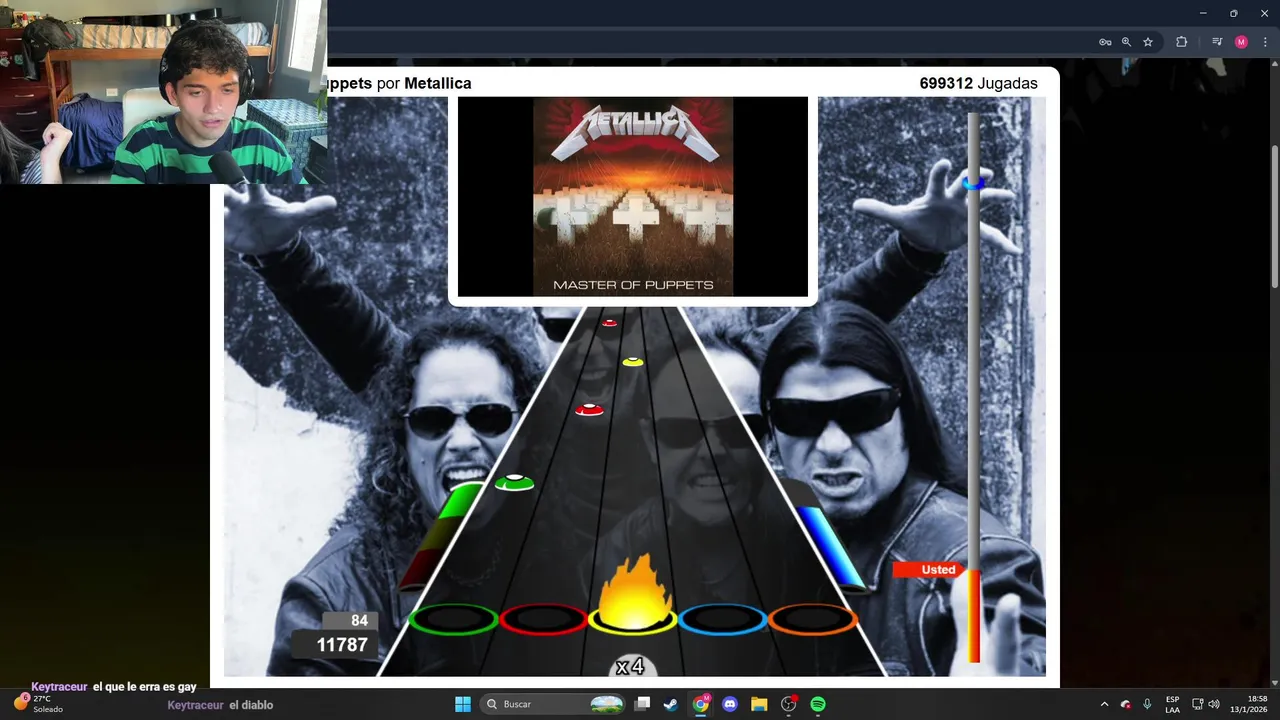Open the weather widget showing 27°C Soleado
Viewport: 1280px width, 720px height.
(38, 703)
